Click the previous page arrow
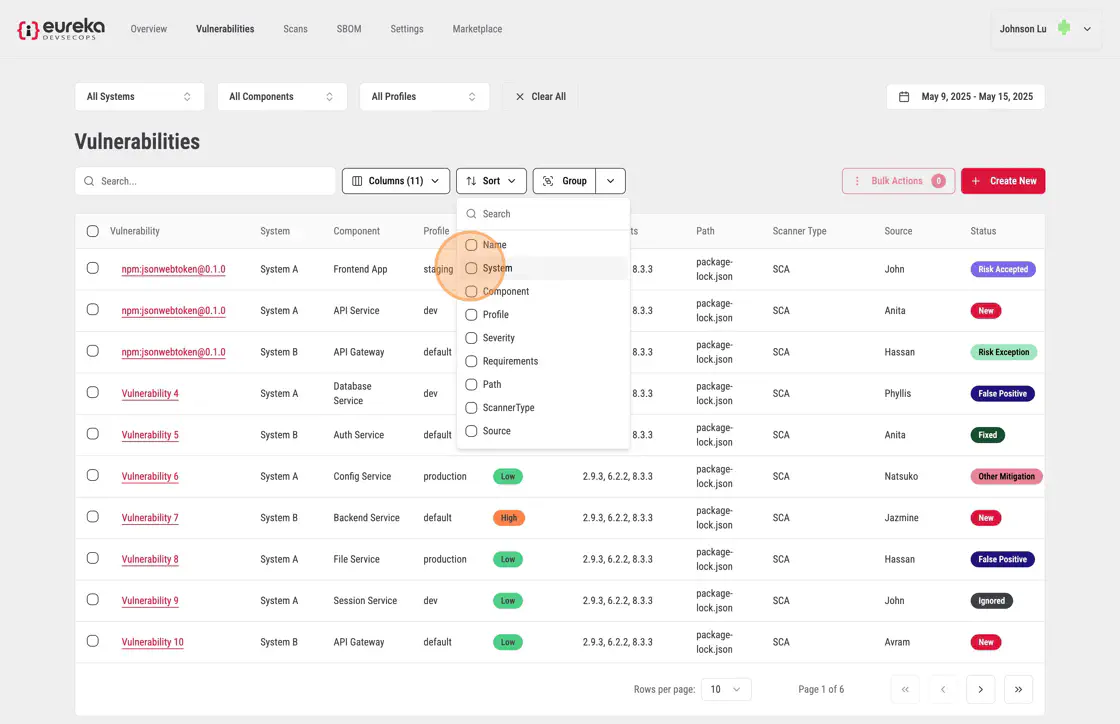Screen dimensions: 1120x724 click(943, 689)
